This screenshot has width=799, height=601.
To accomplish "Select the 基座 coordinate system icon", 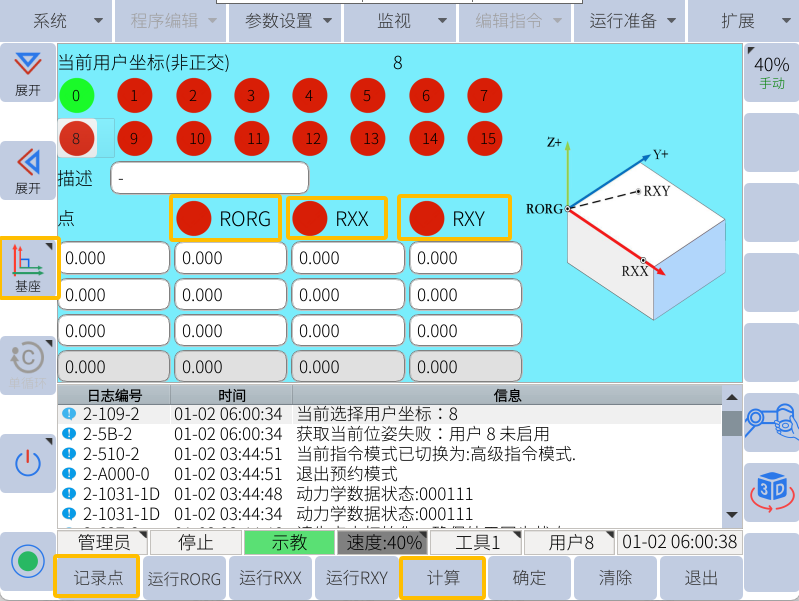I will pos(28,268).
